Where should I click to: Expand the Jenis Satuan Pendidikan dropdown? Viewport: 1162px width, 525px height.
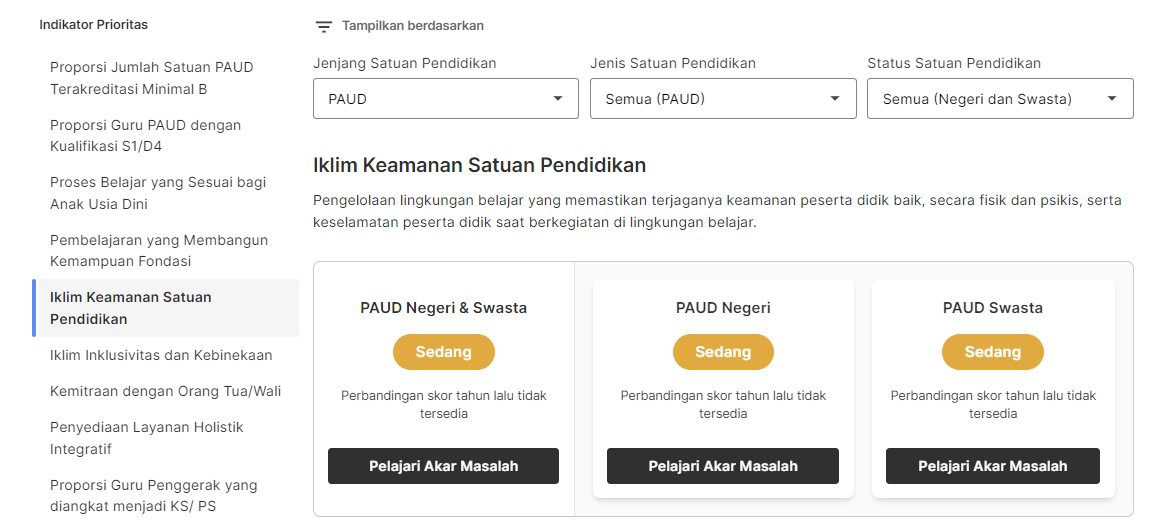[x=723, y=99]
